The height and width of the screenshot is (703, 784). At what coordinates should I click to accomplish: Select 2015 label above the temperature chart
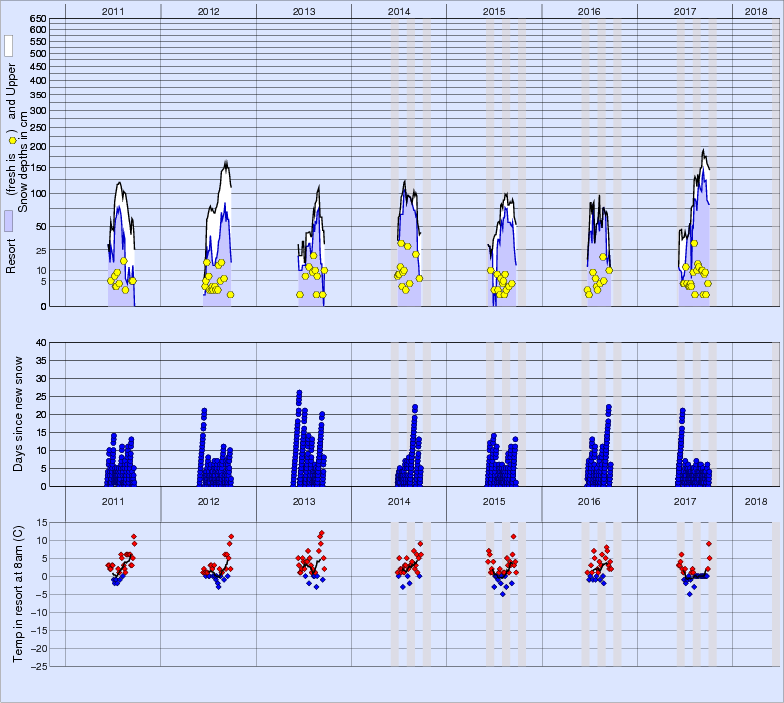[494, 500]
